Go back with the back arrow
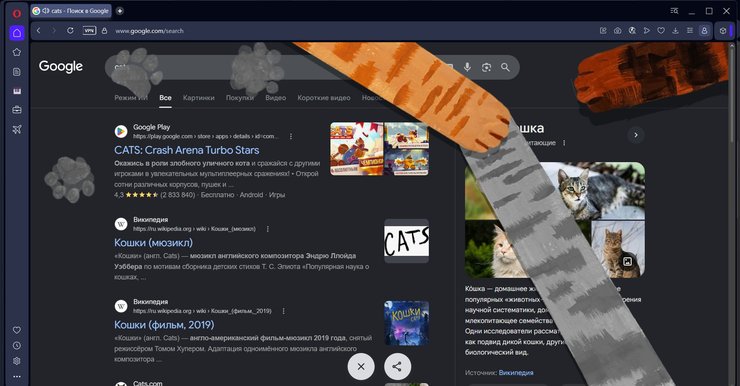Image resolution: width=740 pixels, height=386 pixels. [x=39, y=31]
